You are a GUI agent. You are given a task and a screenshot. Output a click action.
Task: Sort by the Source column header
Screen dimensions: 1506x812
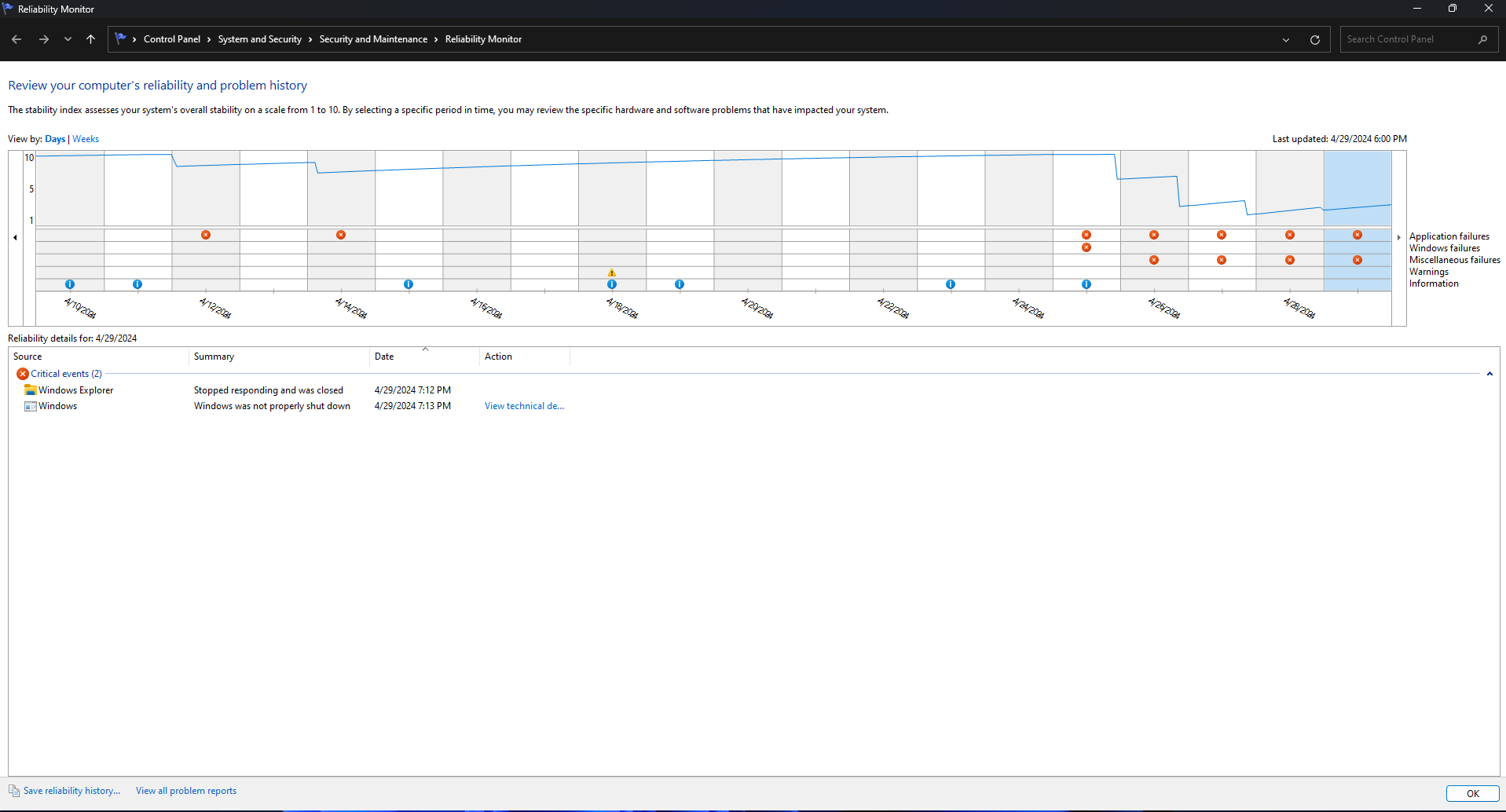pyautogui.click(x=99, y=357)
